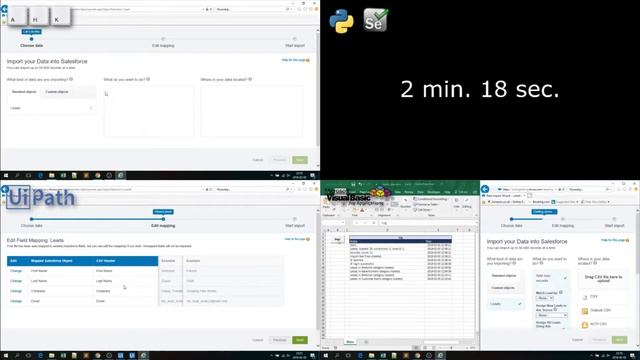
Task: Adjust the Excel zoom slider in status bar
Action: (x=450, y=348)
